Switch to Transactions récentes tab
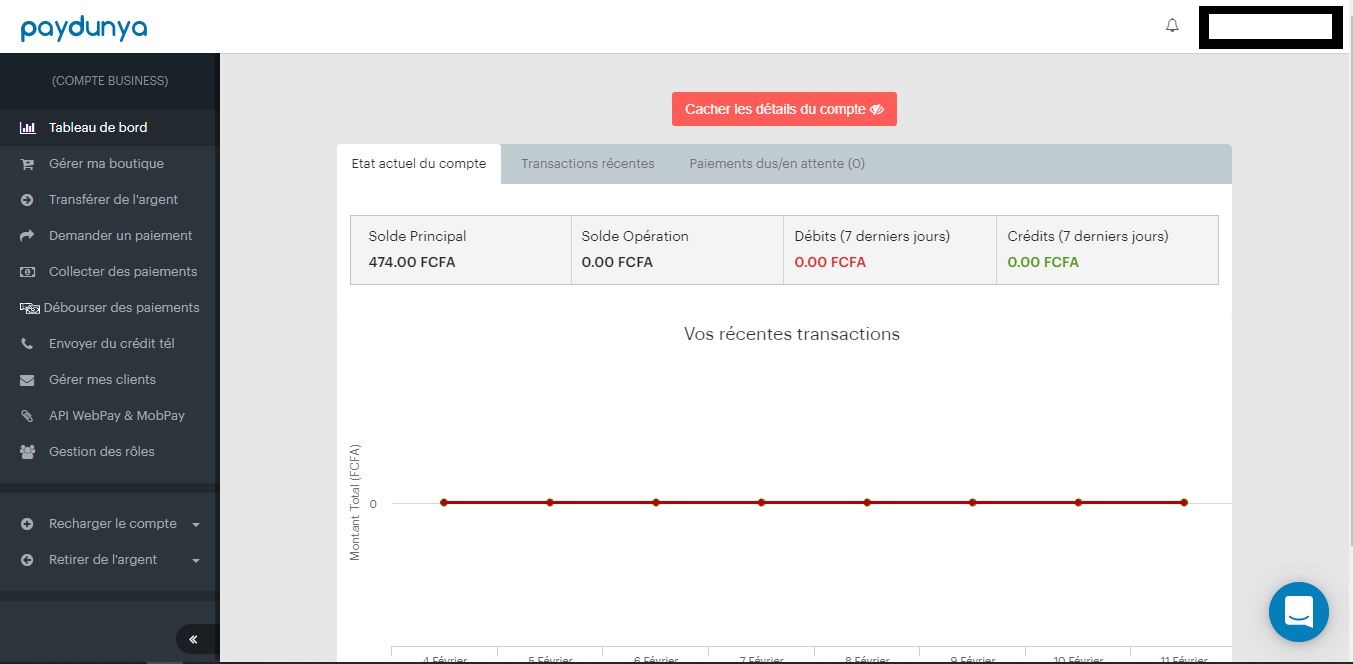The image size is (1353, 664). pos(587,164)
